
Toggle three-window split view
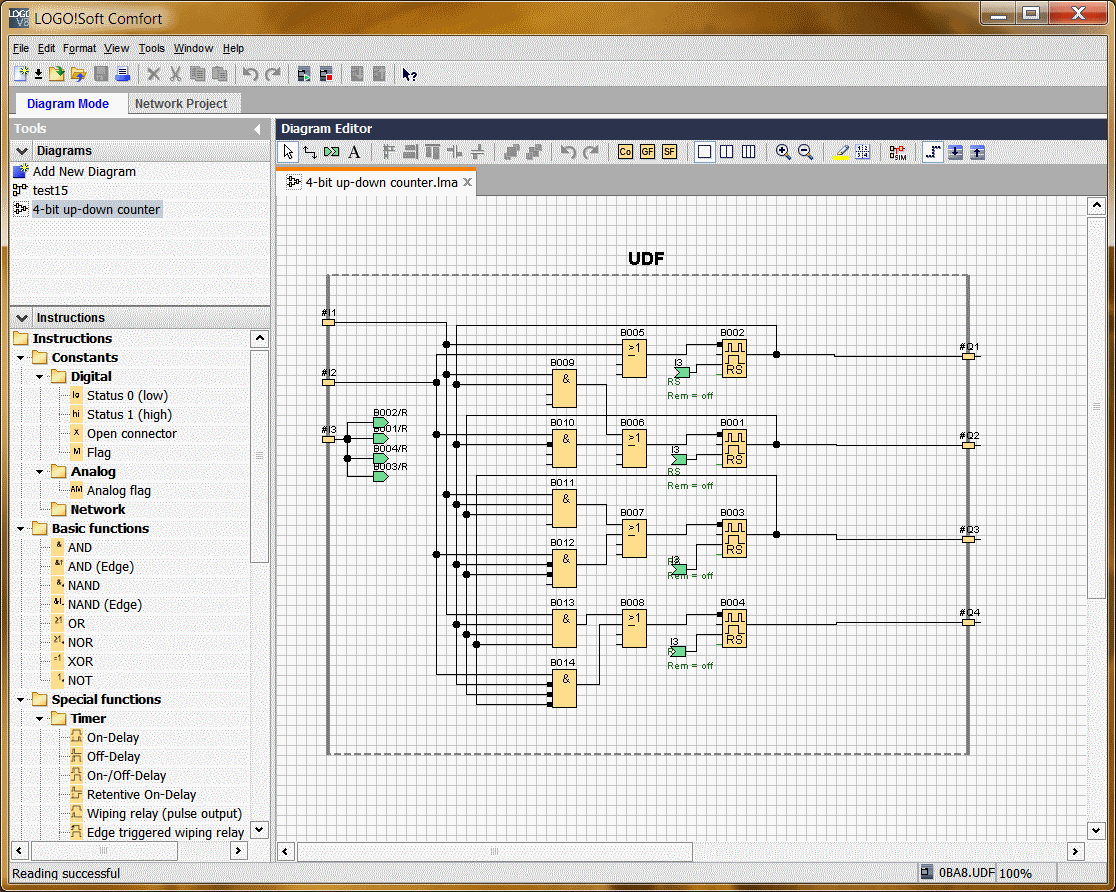748,152
